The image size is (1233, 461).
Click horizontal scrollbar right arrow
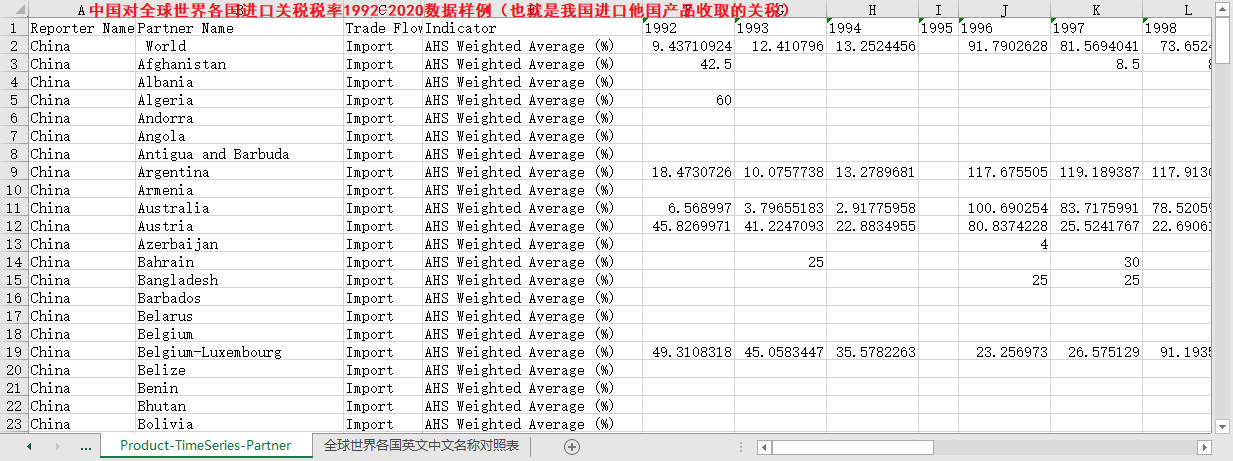point(1203,447)
